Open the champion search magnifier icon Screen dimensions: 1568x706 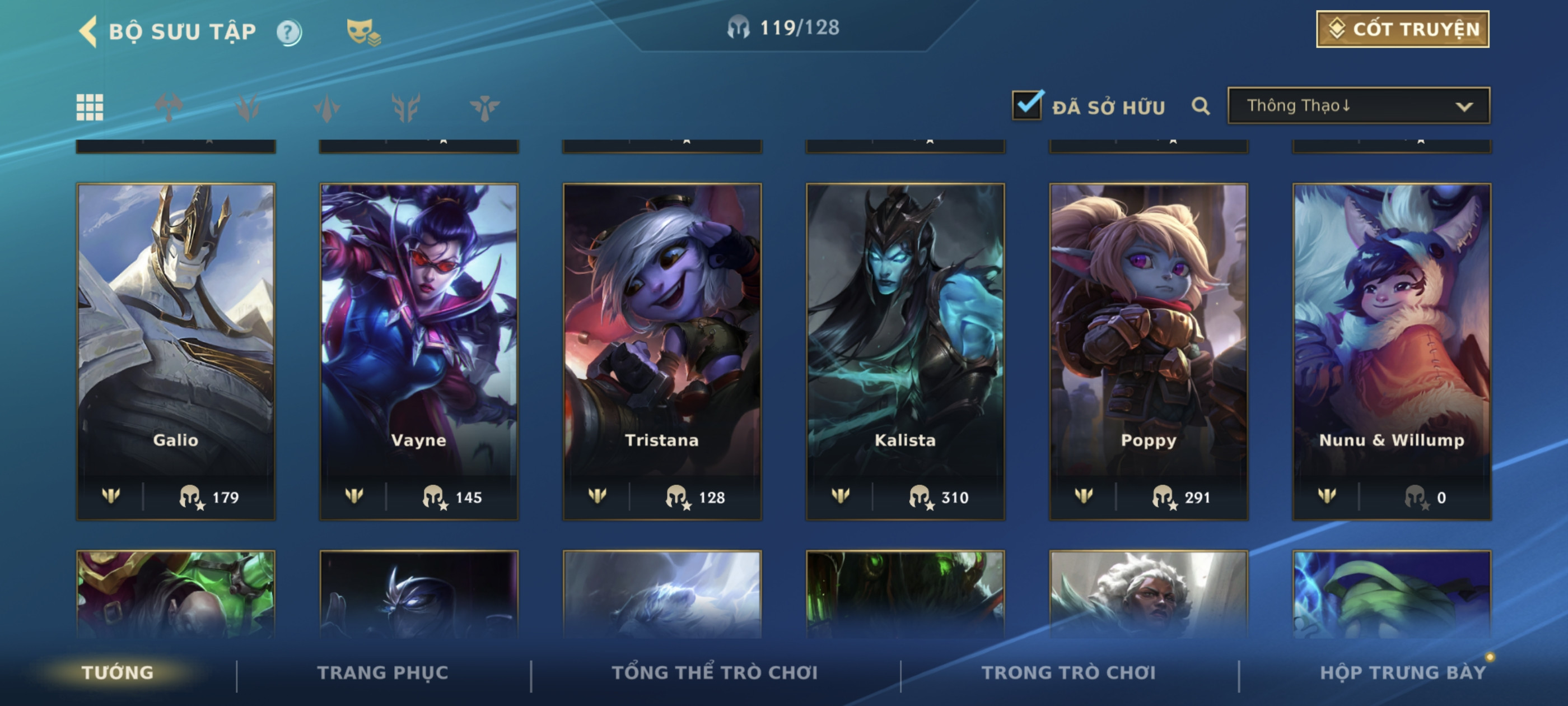click(1200, 106)
